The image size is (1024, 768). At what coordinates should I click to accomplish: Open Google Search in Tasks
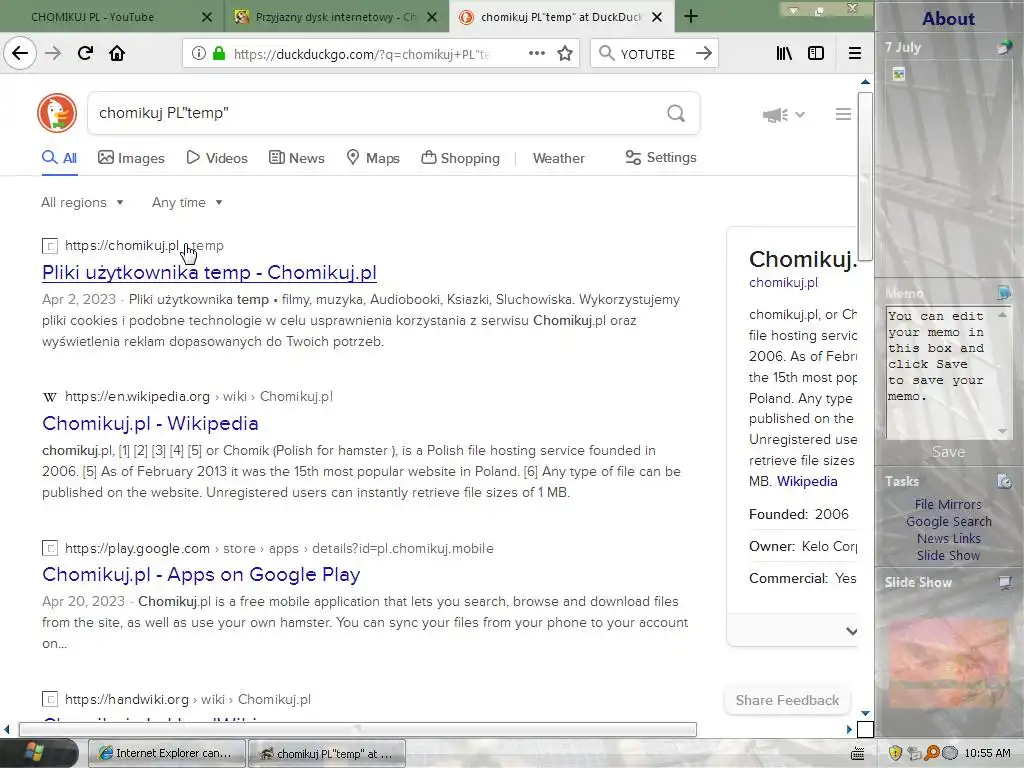(948, 521)
